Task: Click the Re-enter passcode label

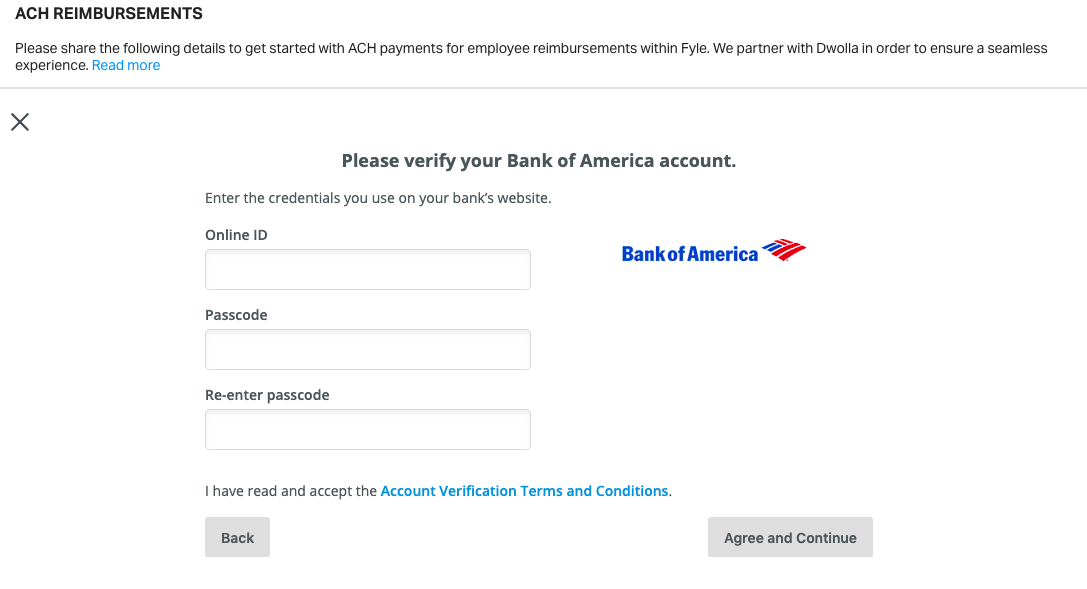Action: [267, 395]
